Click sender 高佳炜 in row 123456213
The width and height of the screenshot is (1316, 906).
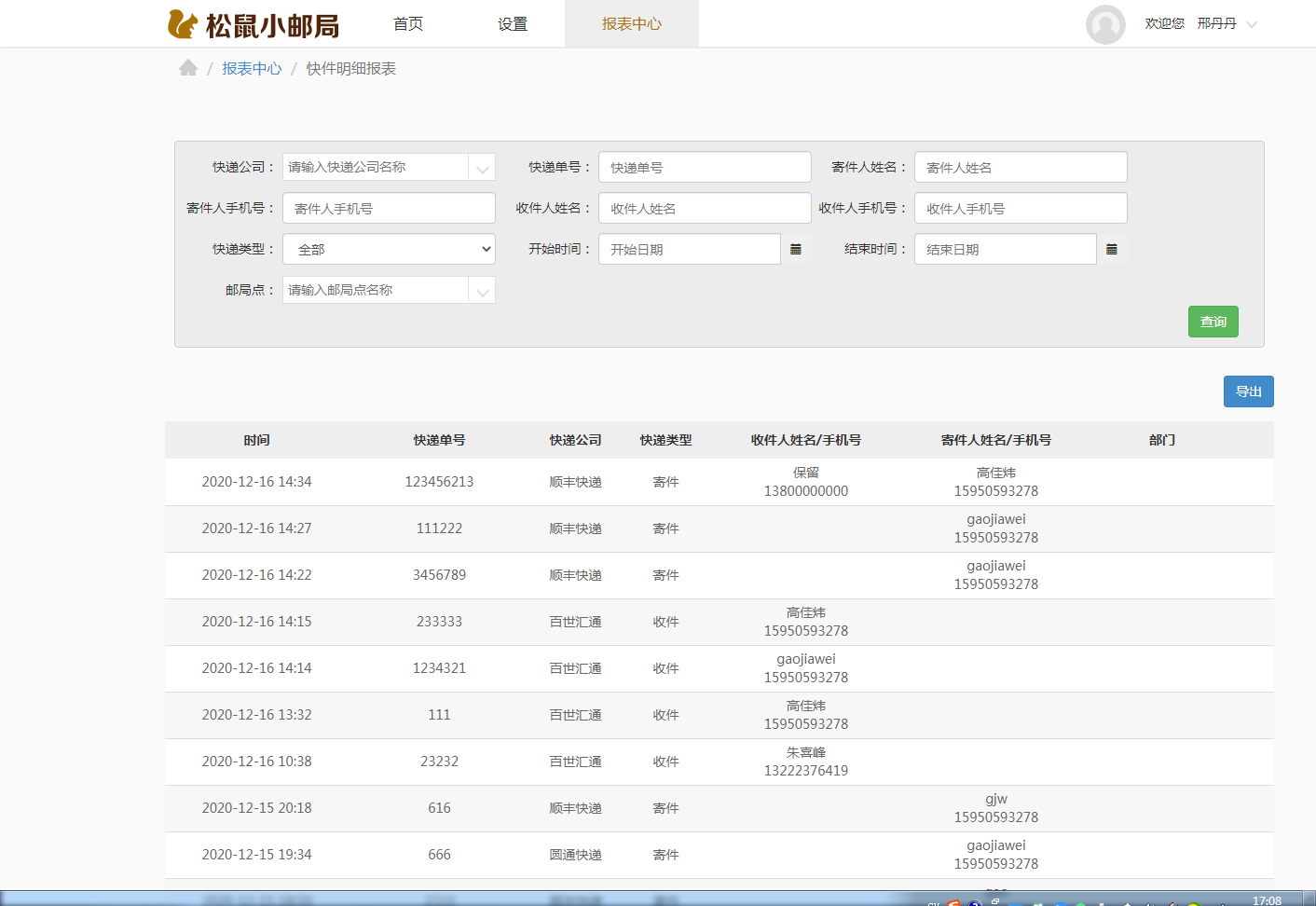coord(996,473)
